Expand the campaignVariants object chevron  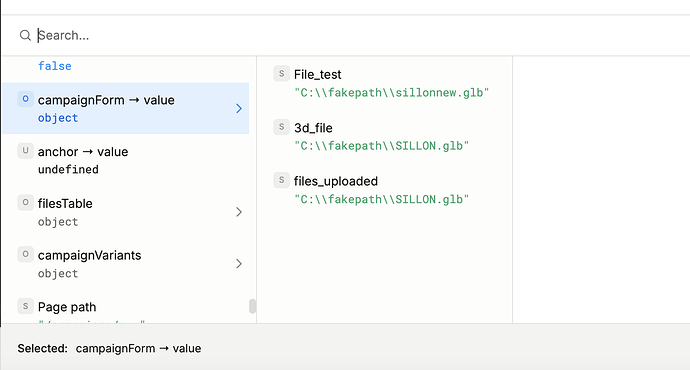pyautogui.click(x=239, y=264)
